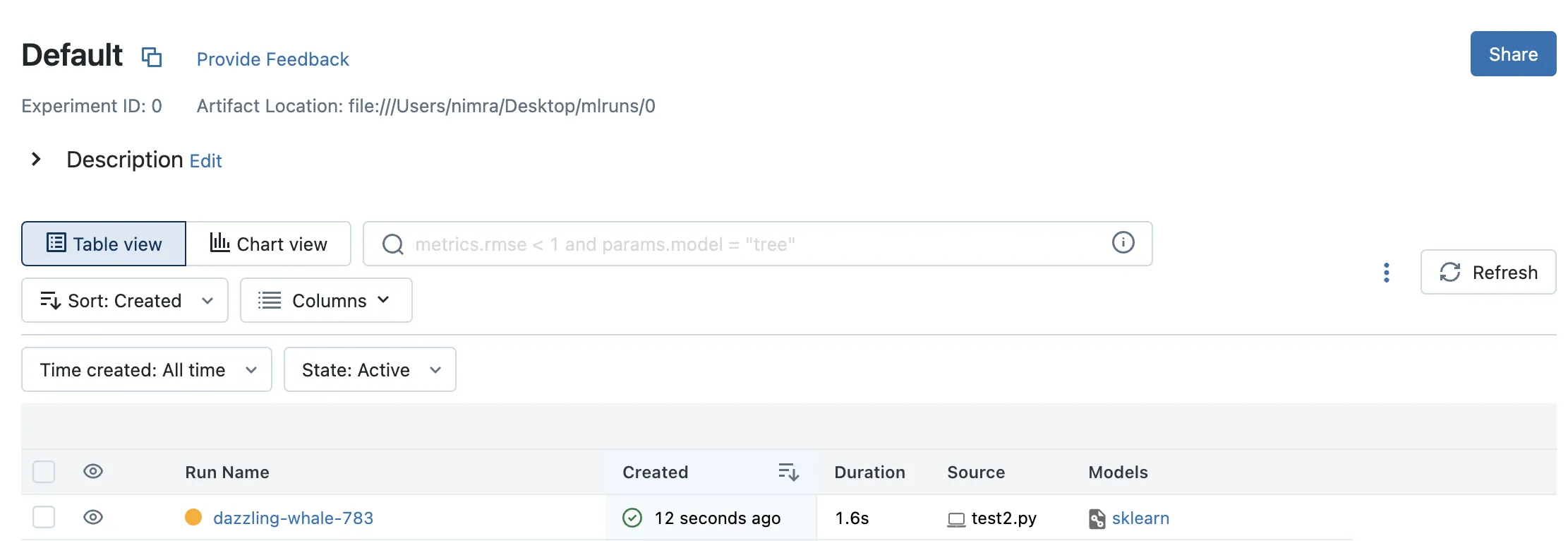Click the search filter info icon
Screen dimensions: 1568x541
(1123, 243)
